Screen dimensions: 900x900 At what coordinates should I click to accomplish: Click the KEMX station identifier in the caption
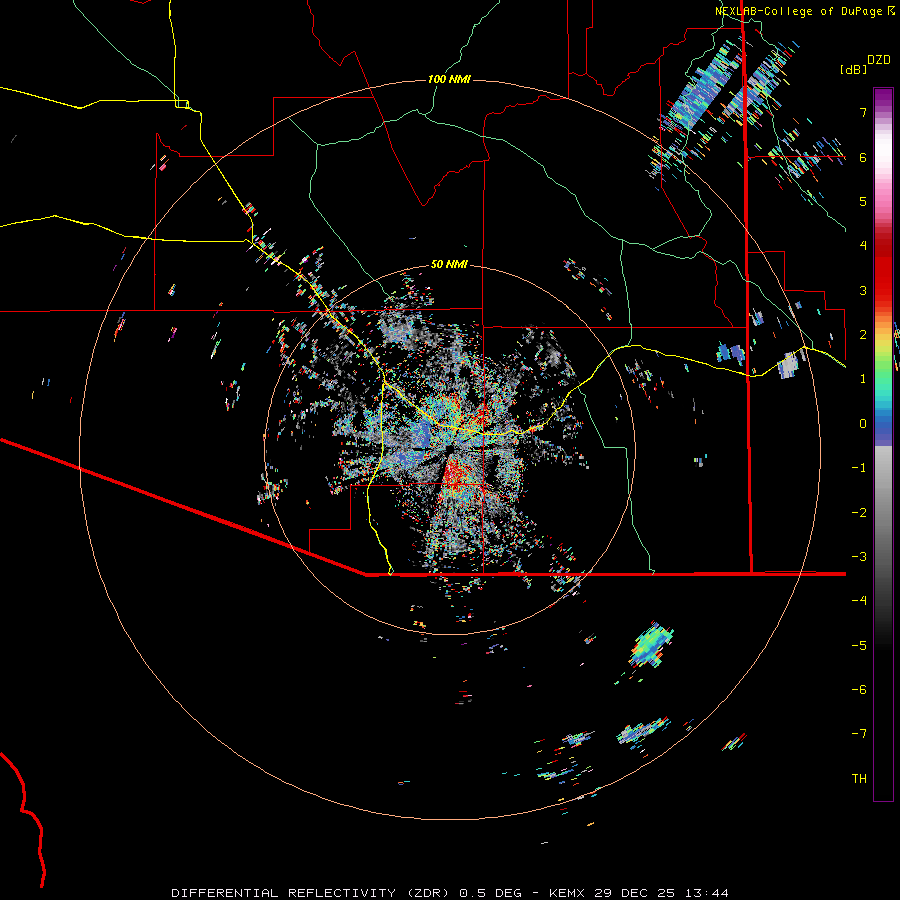[568, 893]
